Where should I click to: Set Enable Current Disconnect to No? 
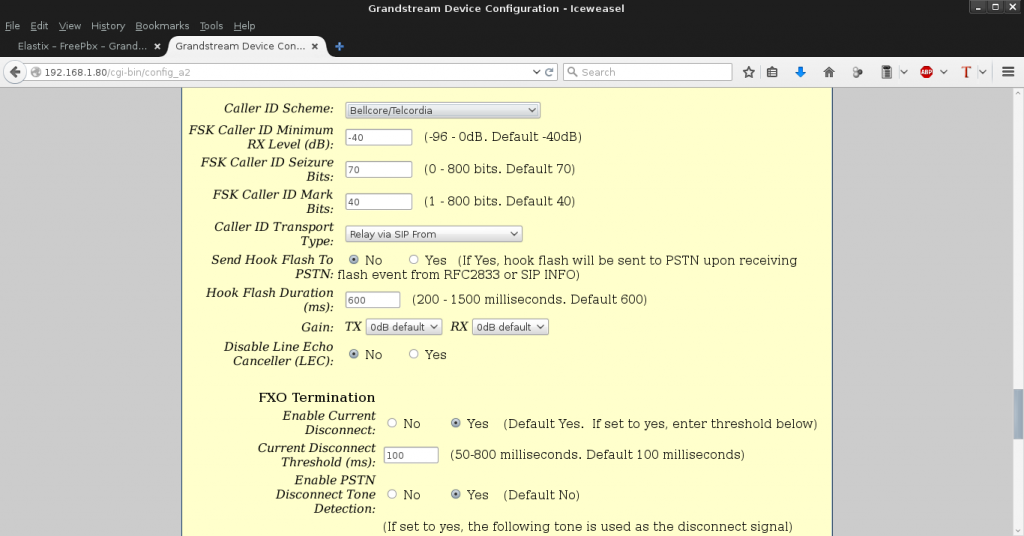click(x=392, y=424)
